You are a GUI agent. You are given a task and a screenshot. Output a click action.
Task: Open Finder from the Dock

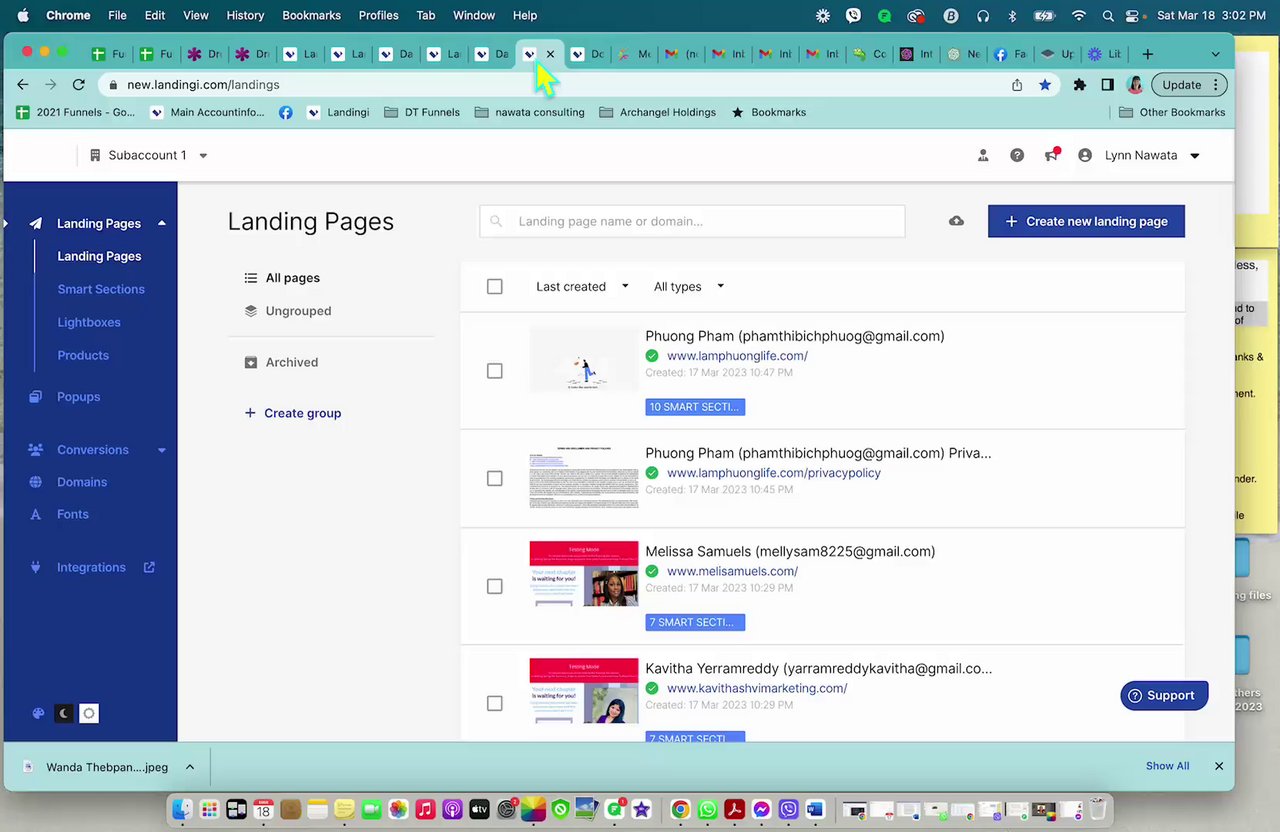(x=181, y=809)
